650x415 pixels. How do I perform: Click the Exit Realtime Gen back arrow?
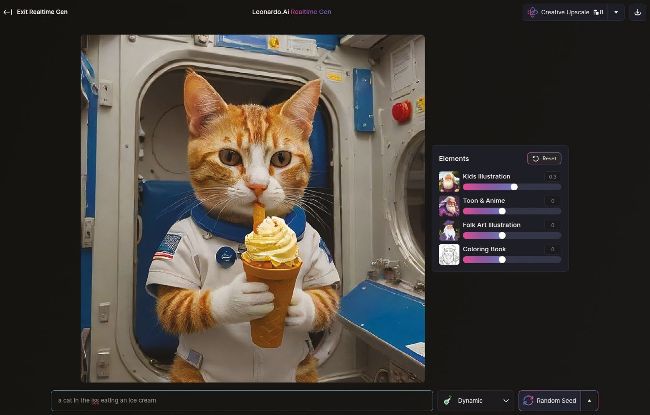[8, 11]
